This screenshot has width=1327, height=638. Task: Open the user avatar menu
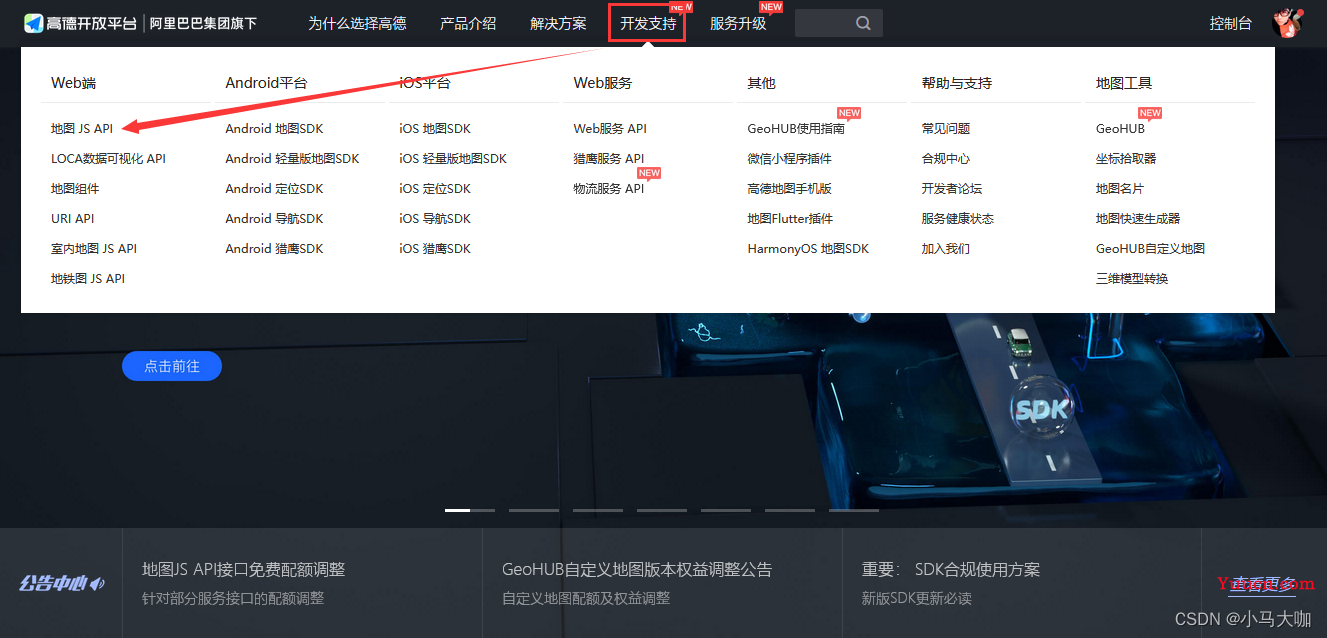coord(1288,22)
